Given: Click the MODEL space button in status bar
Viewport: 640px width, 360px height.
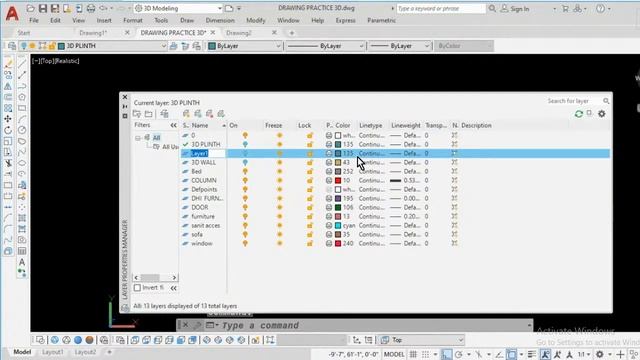Looking at the screenshot, I should [x=394, y=354].
